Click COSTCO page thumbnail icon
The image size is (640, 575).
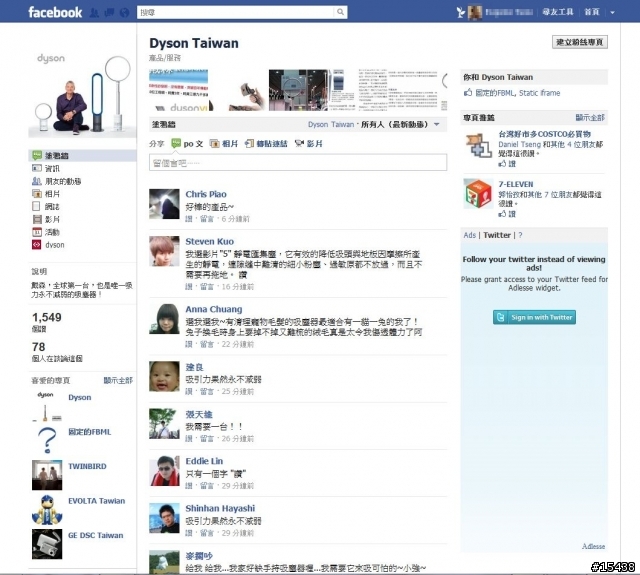(479, 145)
